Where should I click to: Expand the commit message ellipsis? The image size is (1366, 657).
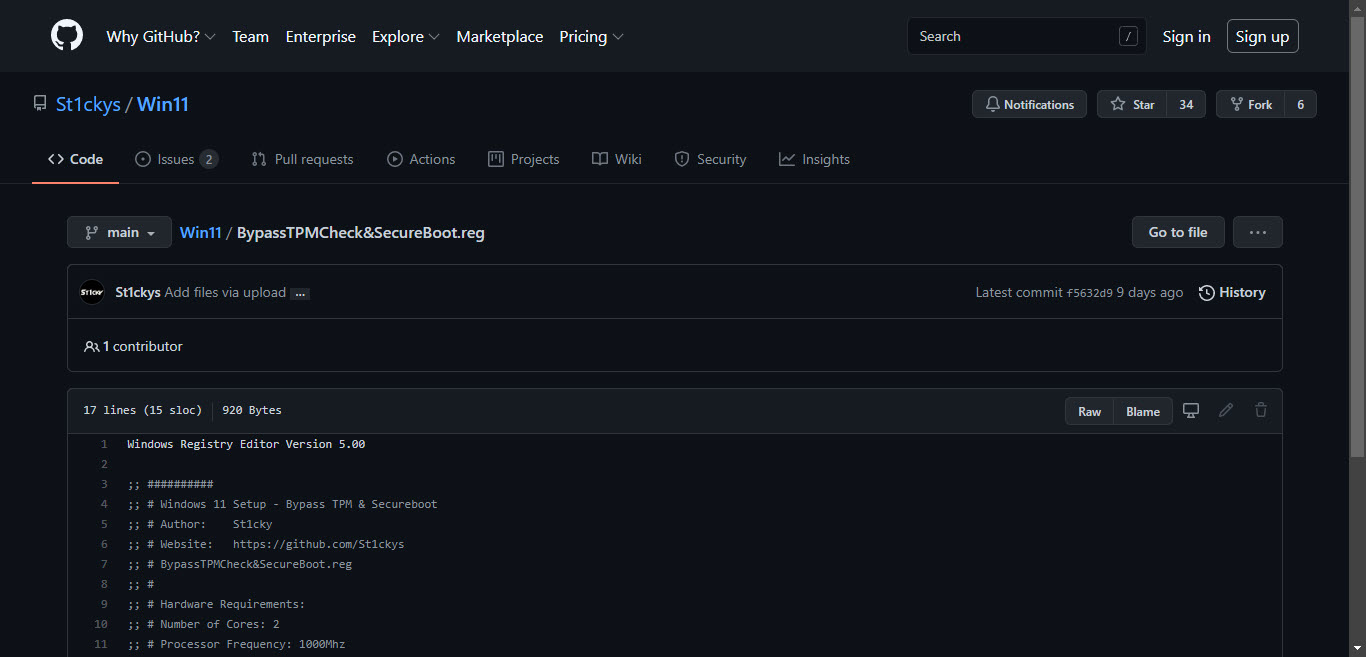300,293
